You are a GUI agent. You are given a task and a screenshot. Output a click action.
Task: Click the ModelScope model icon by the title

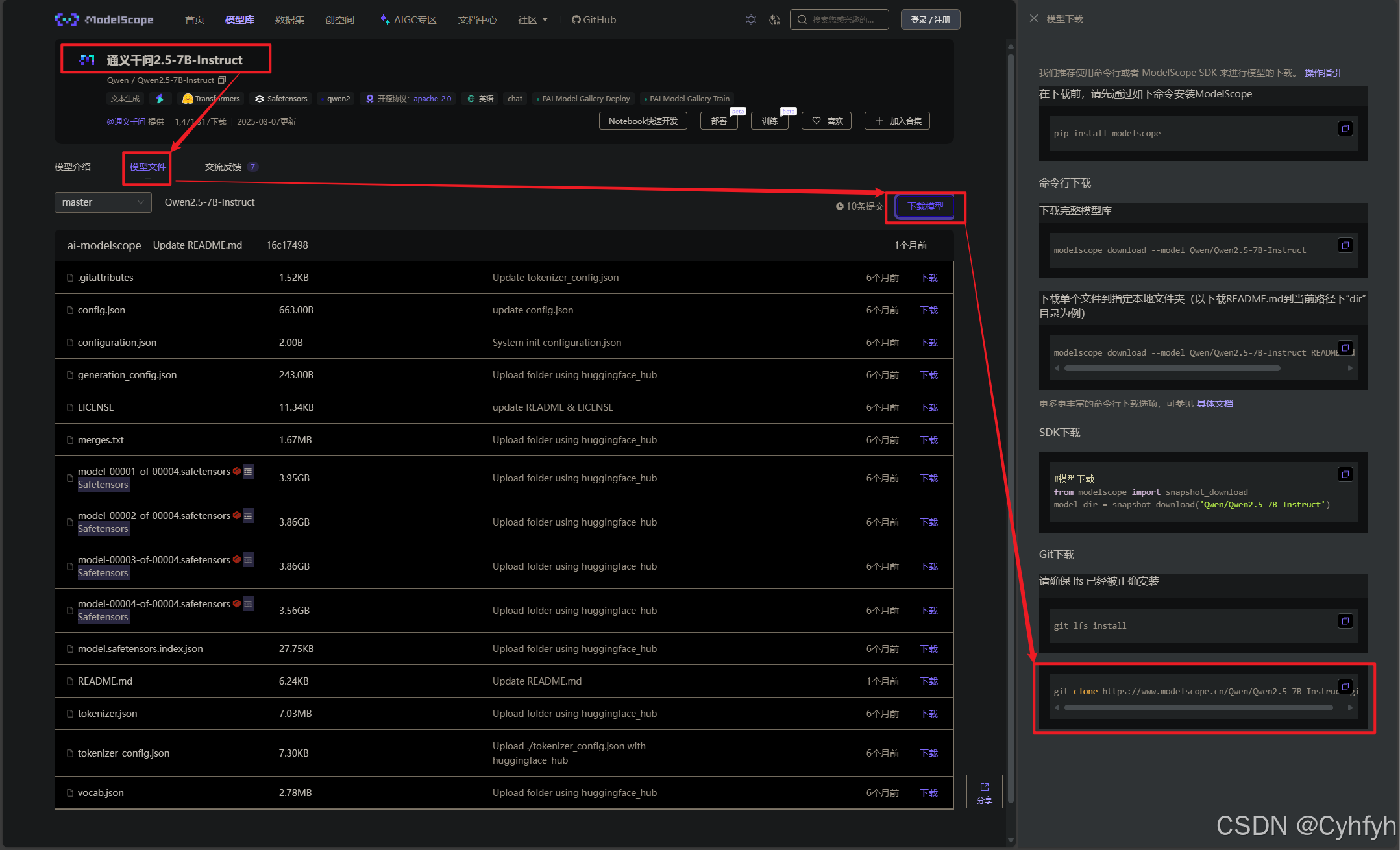click(x=87, y=60)
